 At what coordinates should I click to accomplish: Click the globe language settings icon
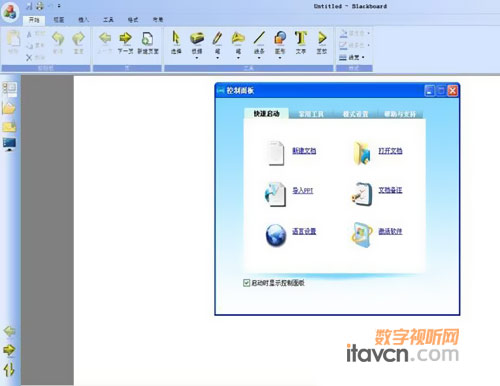click(276, 235)
